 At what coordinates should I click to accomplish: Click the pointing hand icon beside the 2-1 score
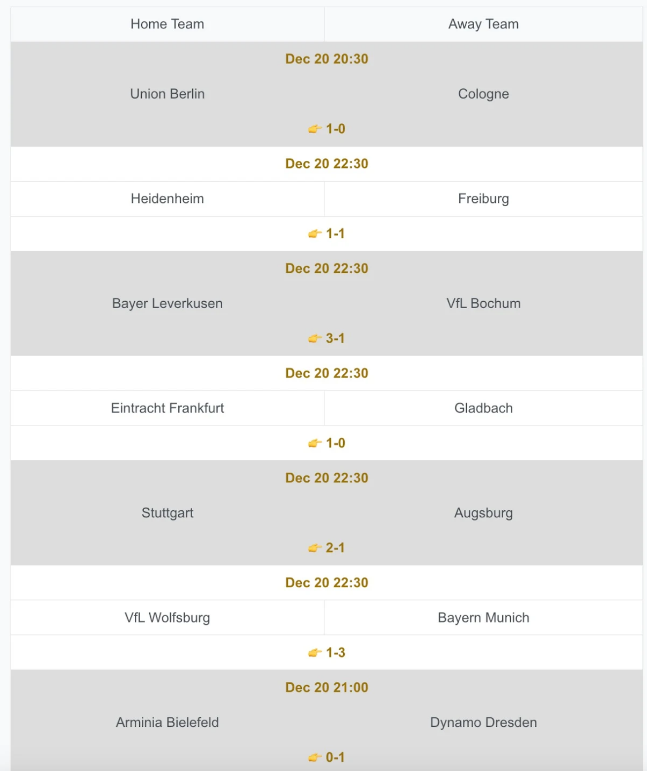[x=315, y=548]
